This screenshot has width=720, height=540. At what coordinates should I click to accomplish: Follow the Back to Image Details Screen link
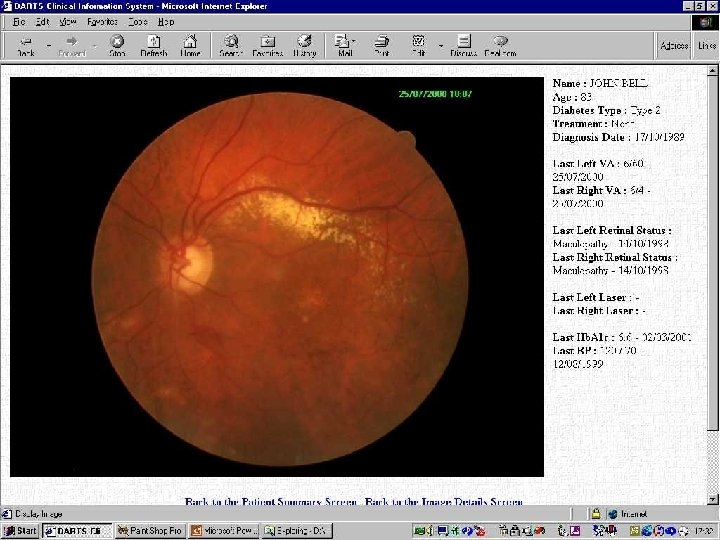444,501
